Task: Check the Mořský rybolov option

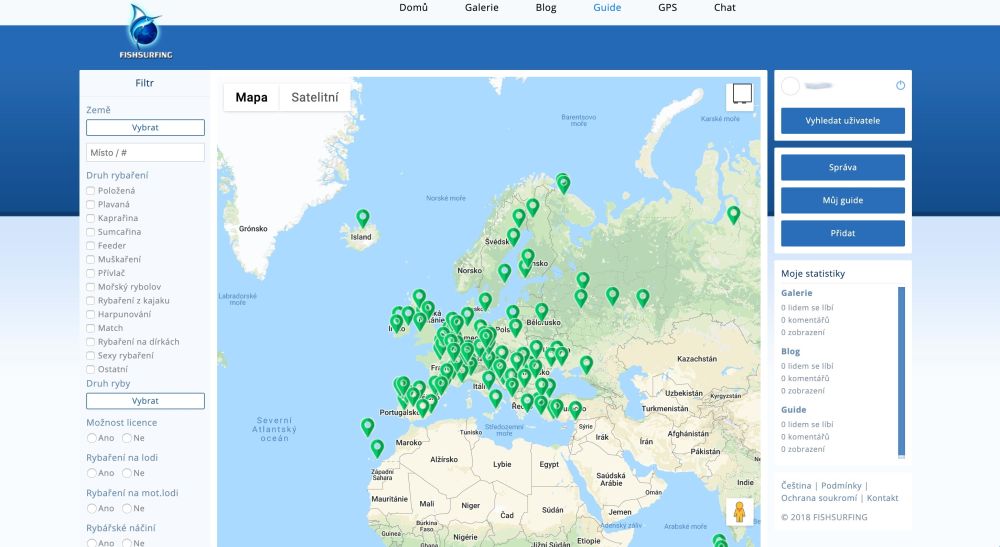Action: [91, 287]
